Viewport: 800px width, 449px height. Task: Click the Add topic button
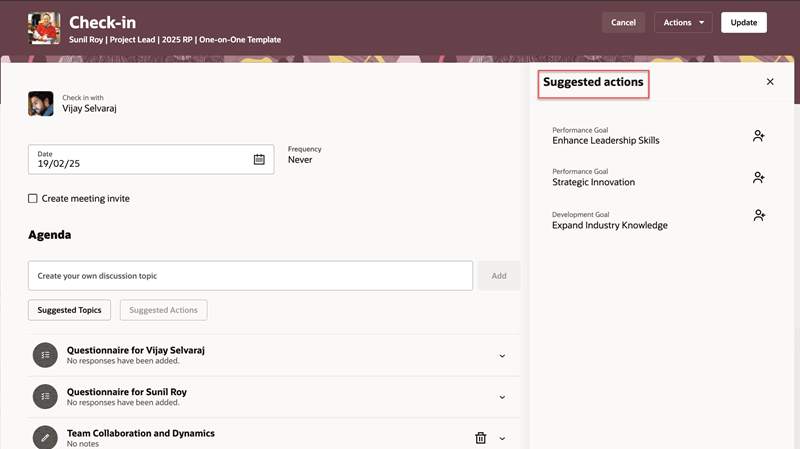(499, 276)
